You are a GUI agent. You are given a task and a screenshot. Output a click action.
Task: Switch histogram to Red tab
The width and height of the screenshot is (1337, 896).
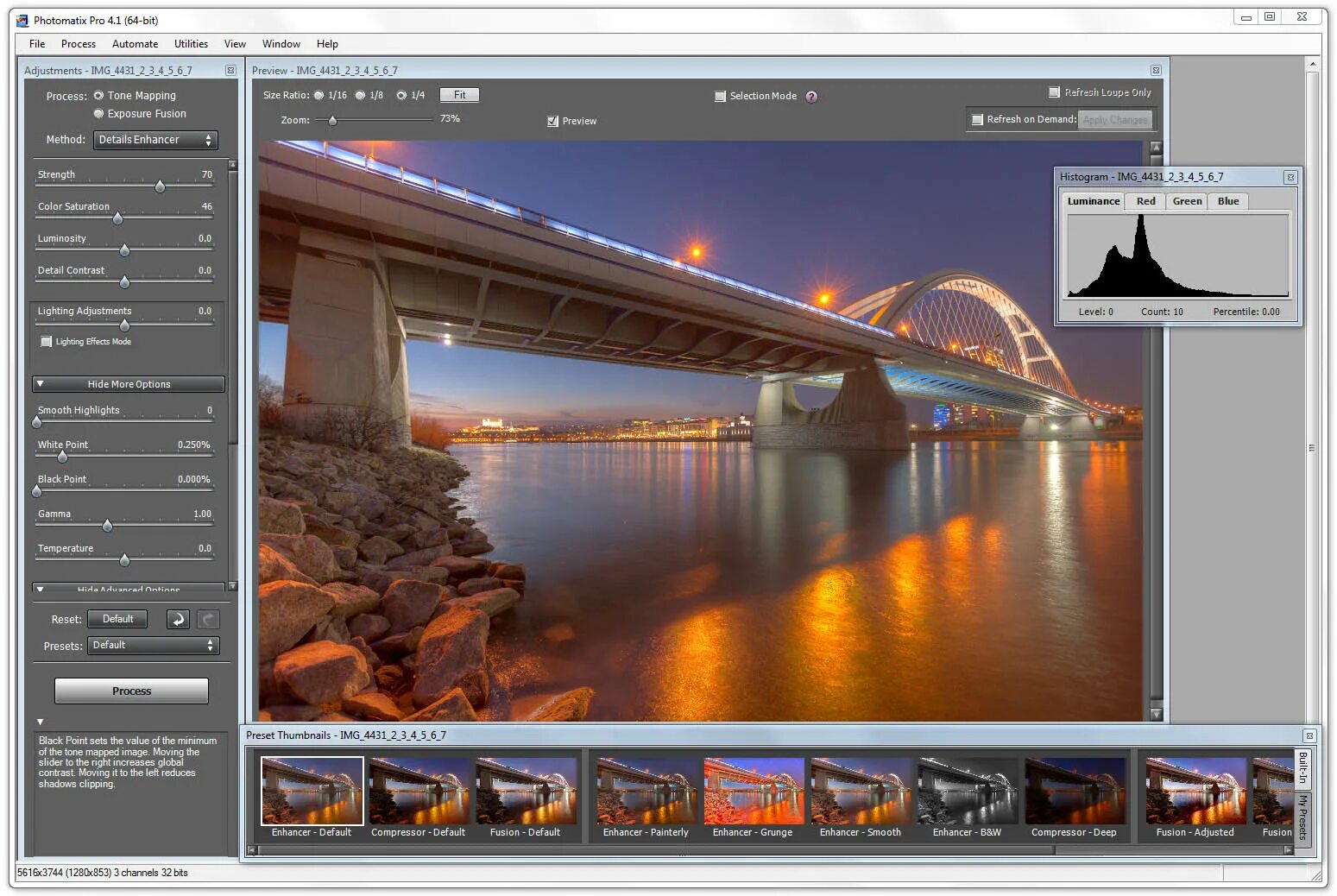coord(1145,201)
